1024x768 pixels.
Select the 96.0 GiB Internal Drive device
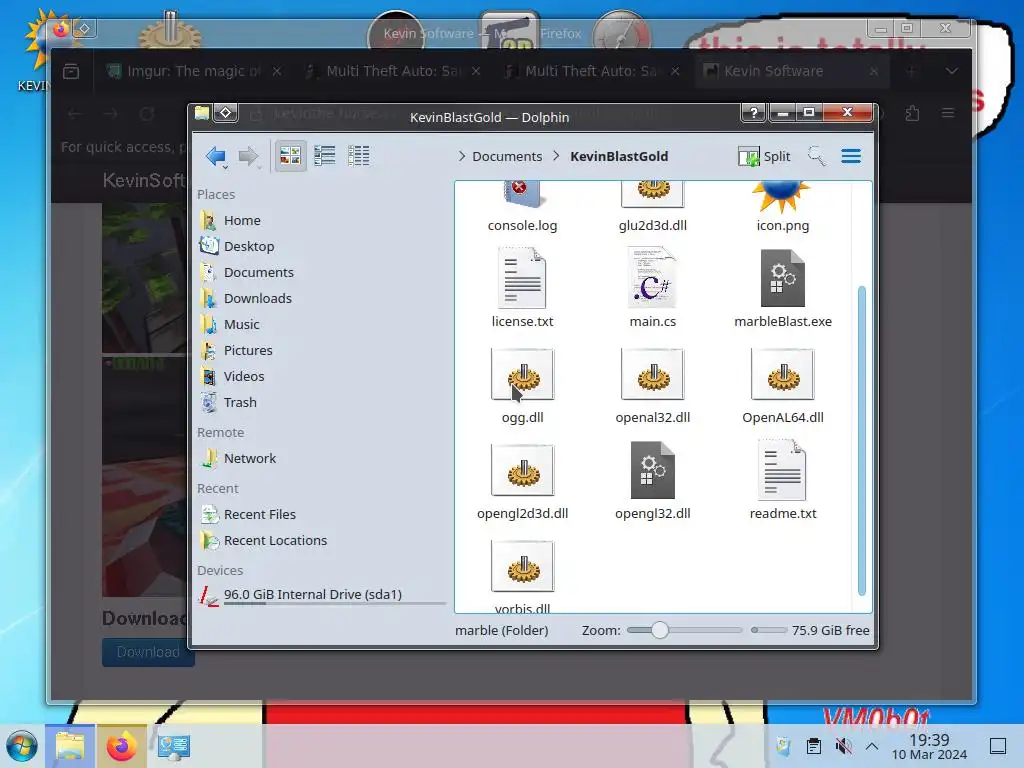[x=313, y=595]
